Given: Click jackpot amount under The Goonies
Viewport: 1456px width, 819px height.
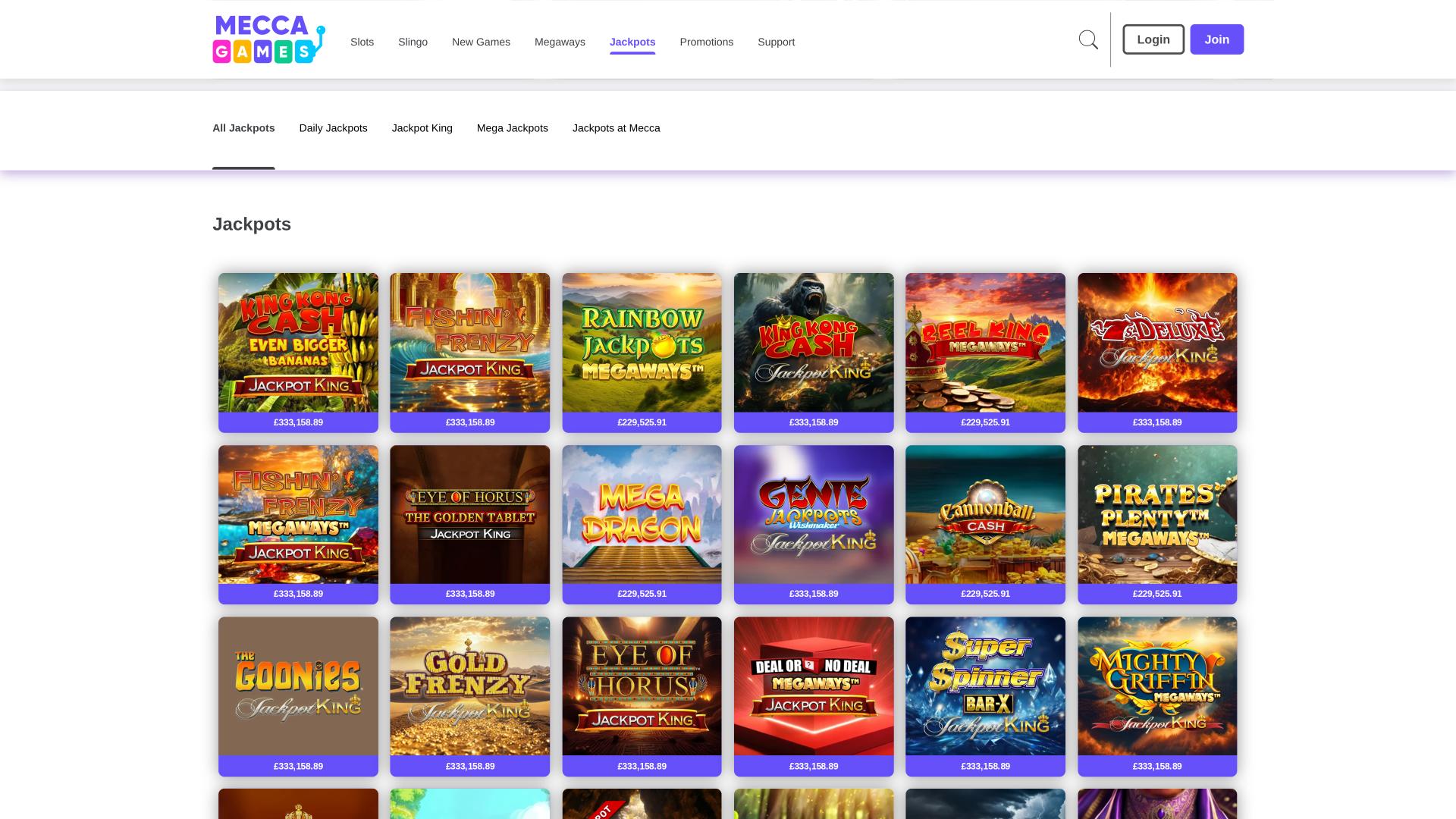Looking at the screenshot, I should (x=298, y=766).
